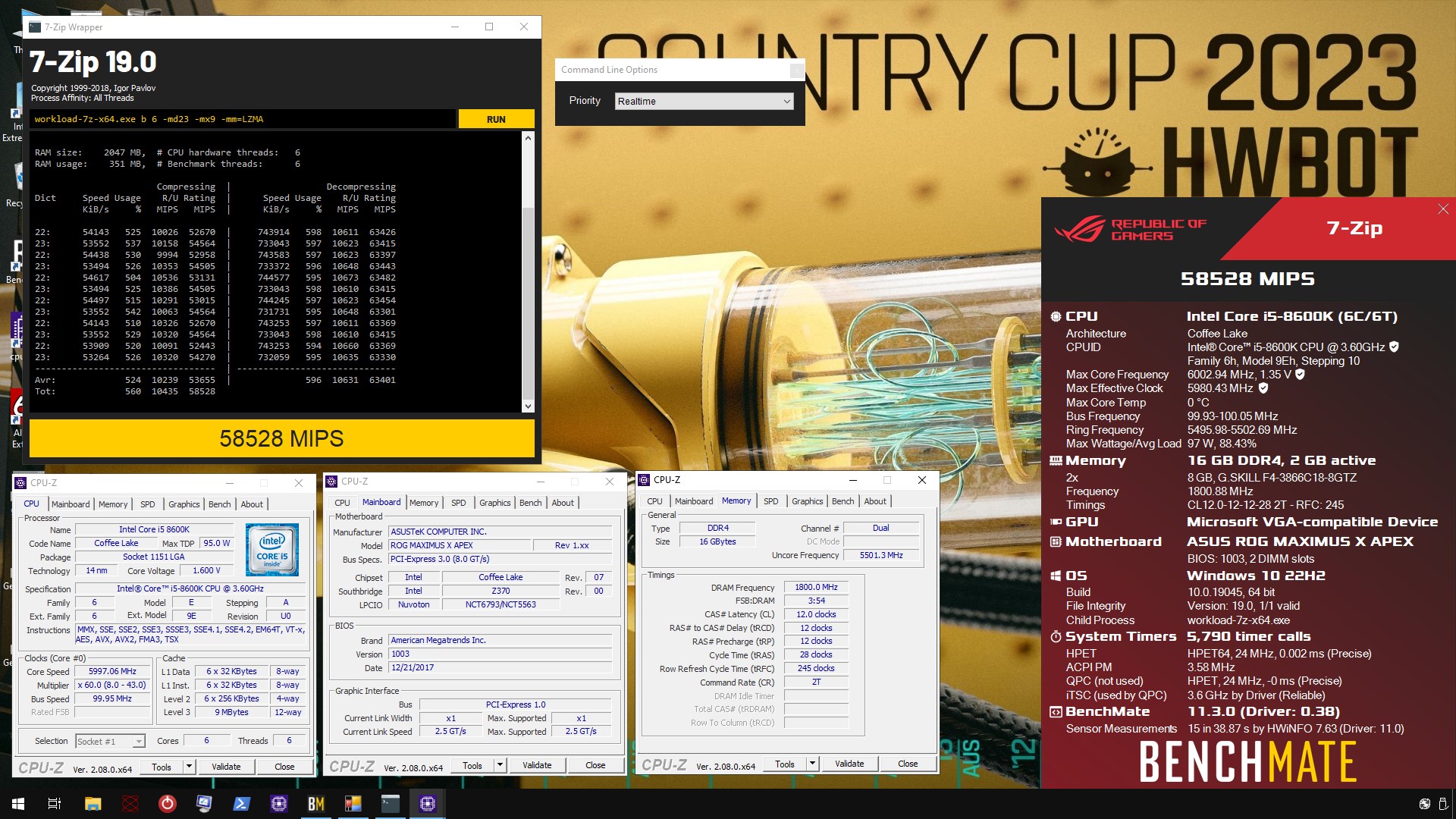Image resolution: width=1456 pixels, height=819 pixels.
Task: Click the Core Speed 5997.06 MHz value
Action: click(x=112, y=672)
